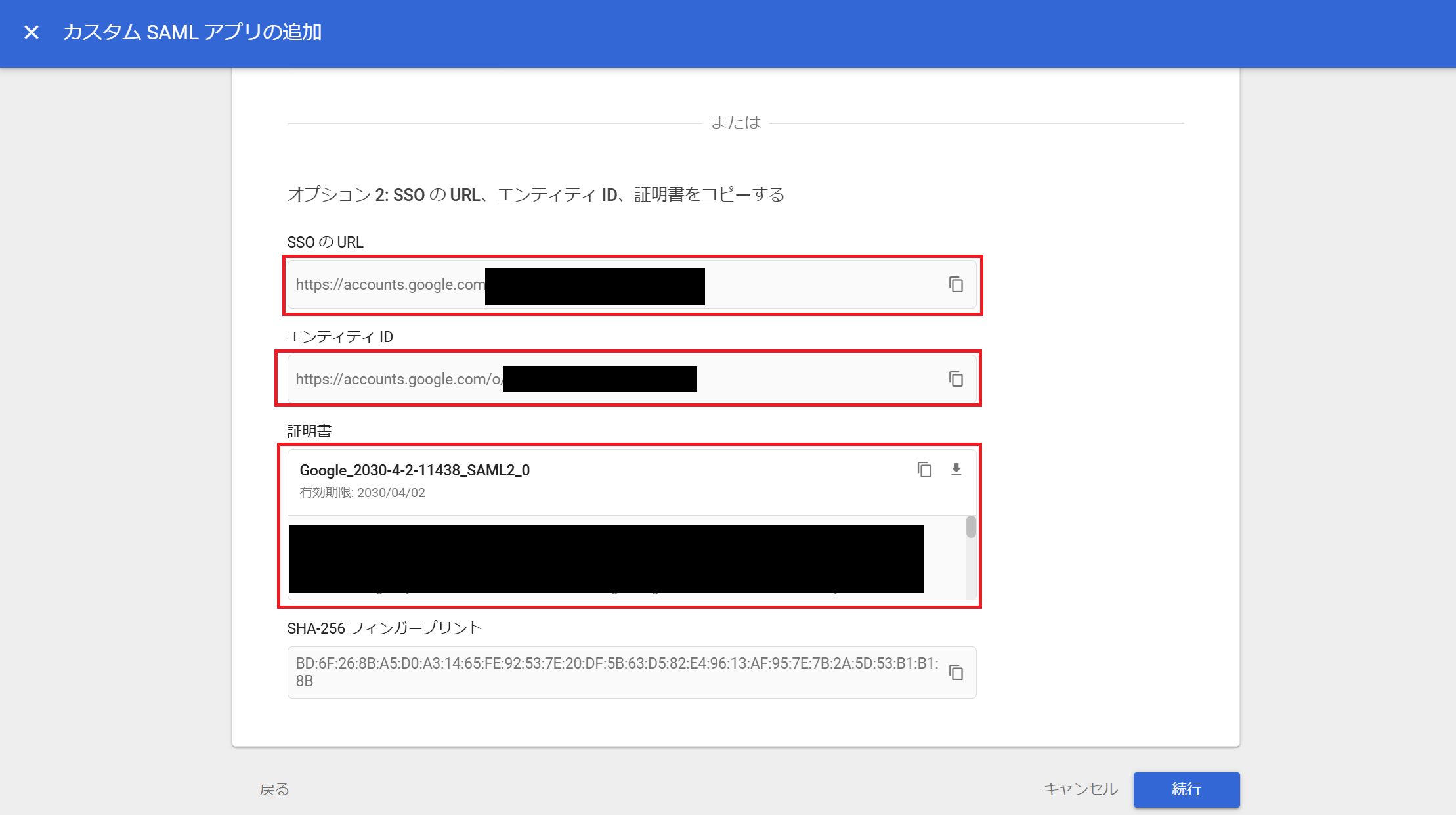Screen dimensions: 1456x815
Task: Click the オプション 2 heading text
Action: (536, 195)
